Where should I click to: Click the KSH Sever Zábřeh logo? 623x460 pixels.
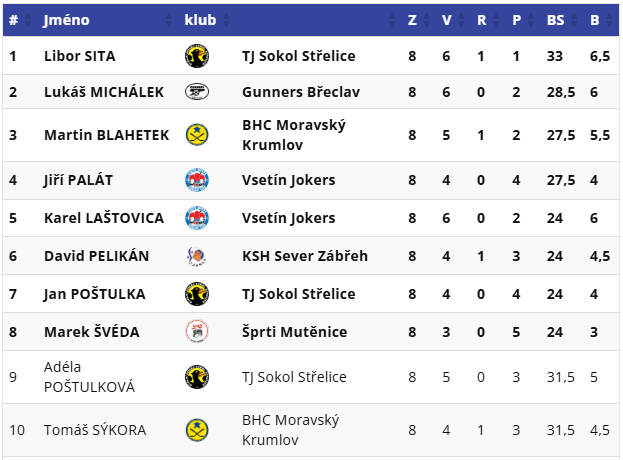197,256
